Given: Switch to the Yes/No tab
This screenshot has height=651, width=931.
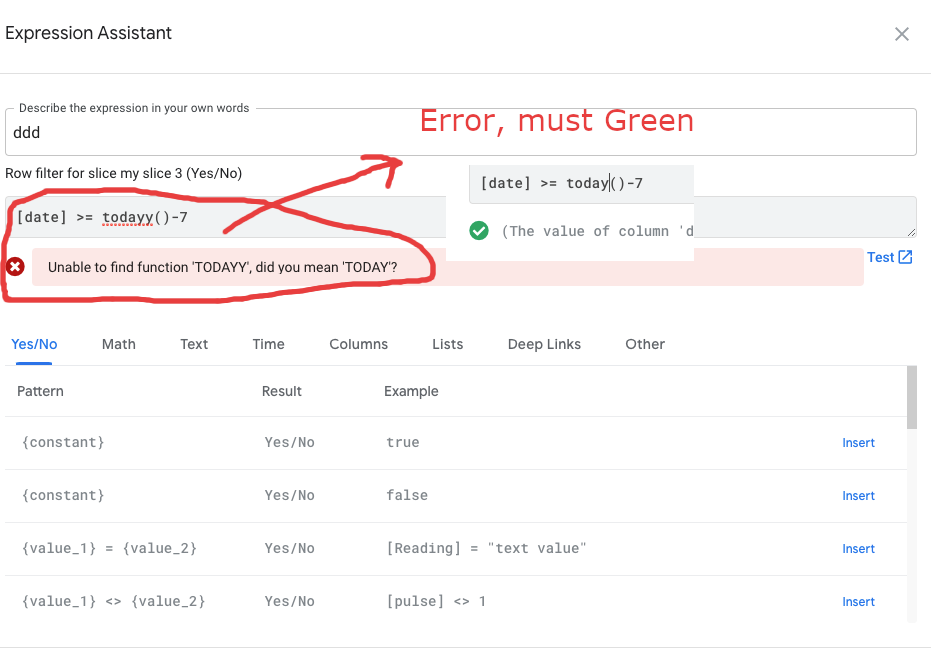Looking at the screenshot, I should tap(34, 344).
